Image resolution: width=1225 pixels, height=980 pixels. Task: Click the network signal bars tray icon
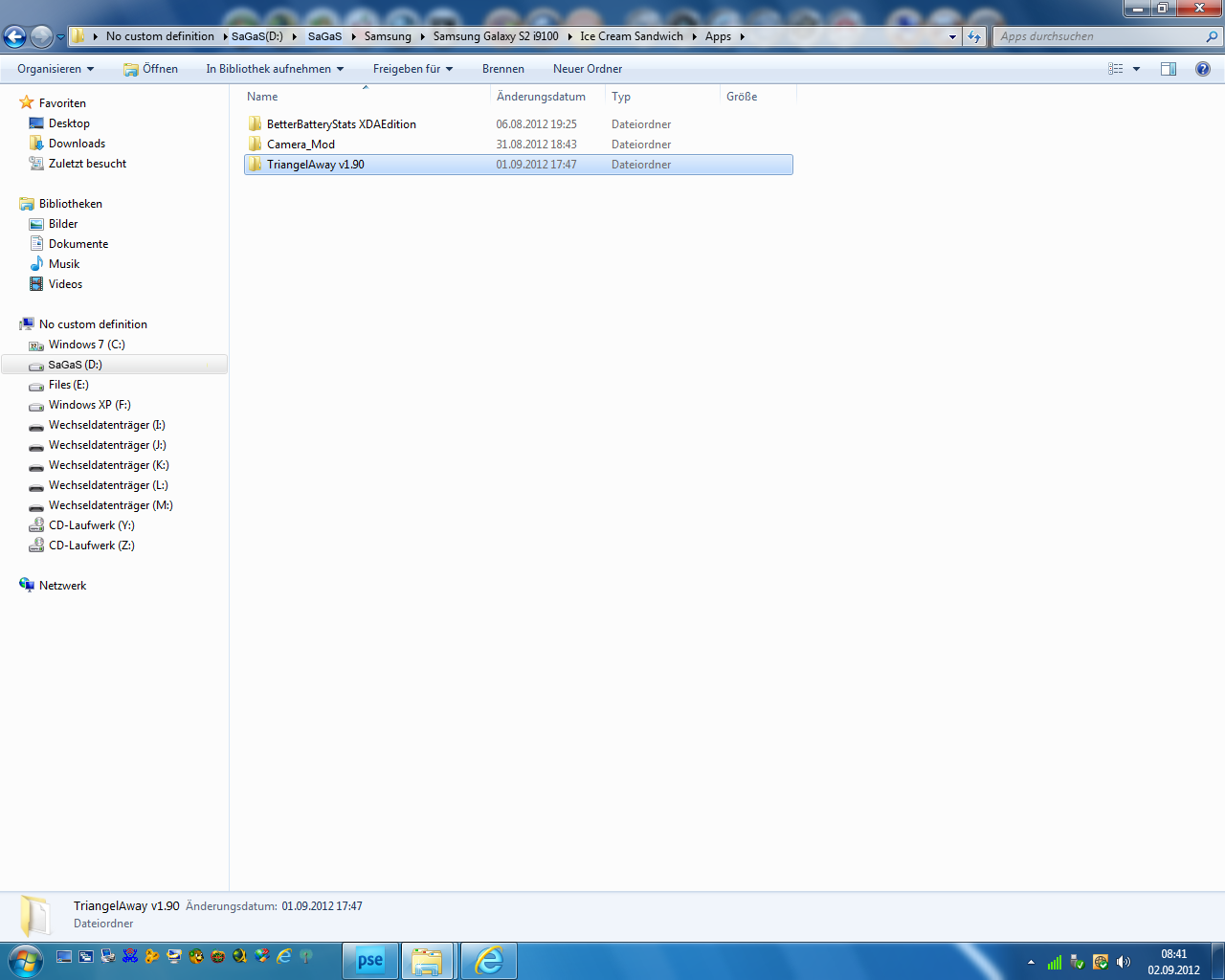point(1055,962)
